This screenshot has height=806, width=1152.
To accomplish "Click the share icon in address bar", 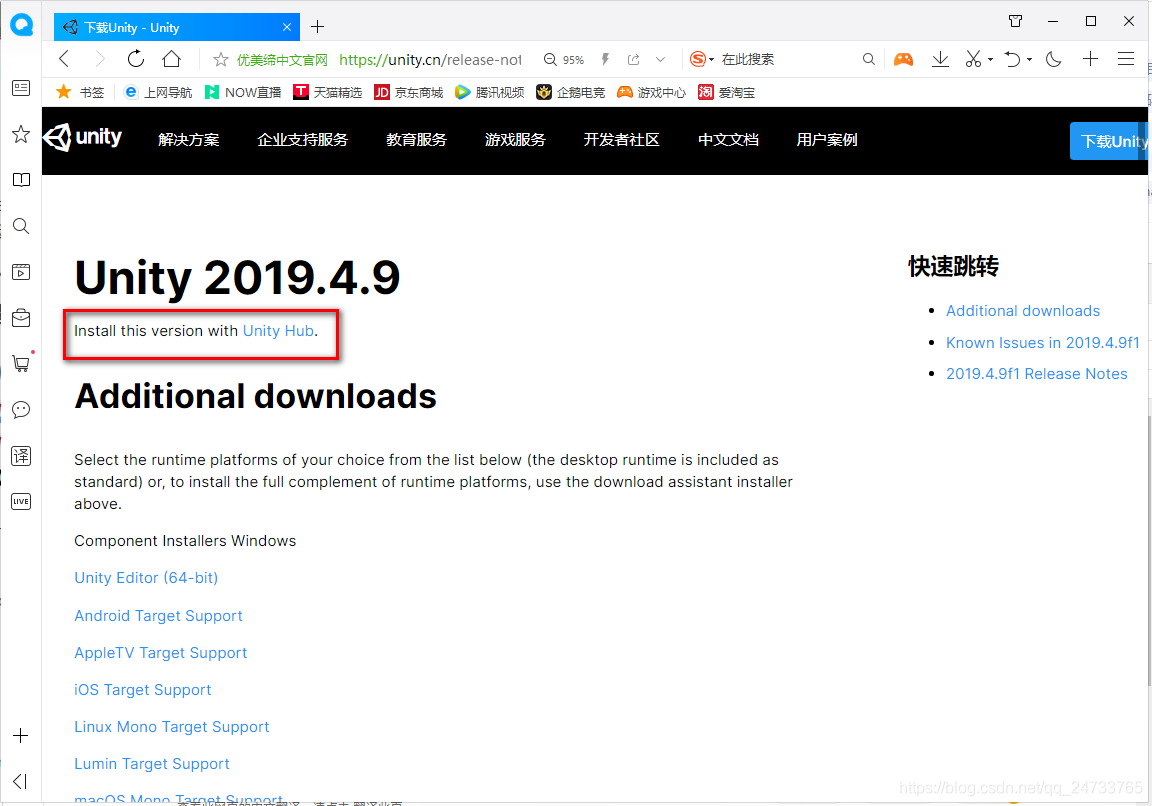I will point(633,60).
